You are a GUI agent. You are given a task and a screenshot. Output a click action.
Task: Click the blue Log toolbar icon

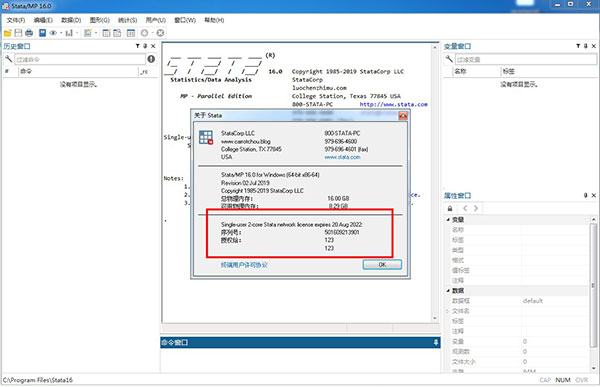click(42, 33)
